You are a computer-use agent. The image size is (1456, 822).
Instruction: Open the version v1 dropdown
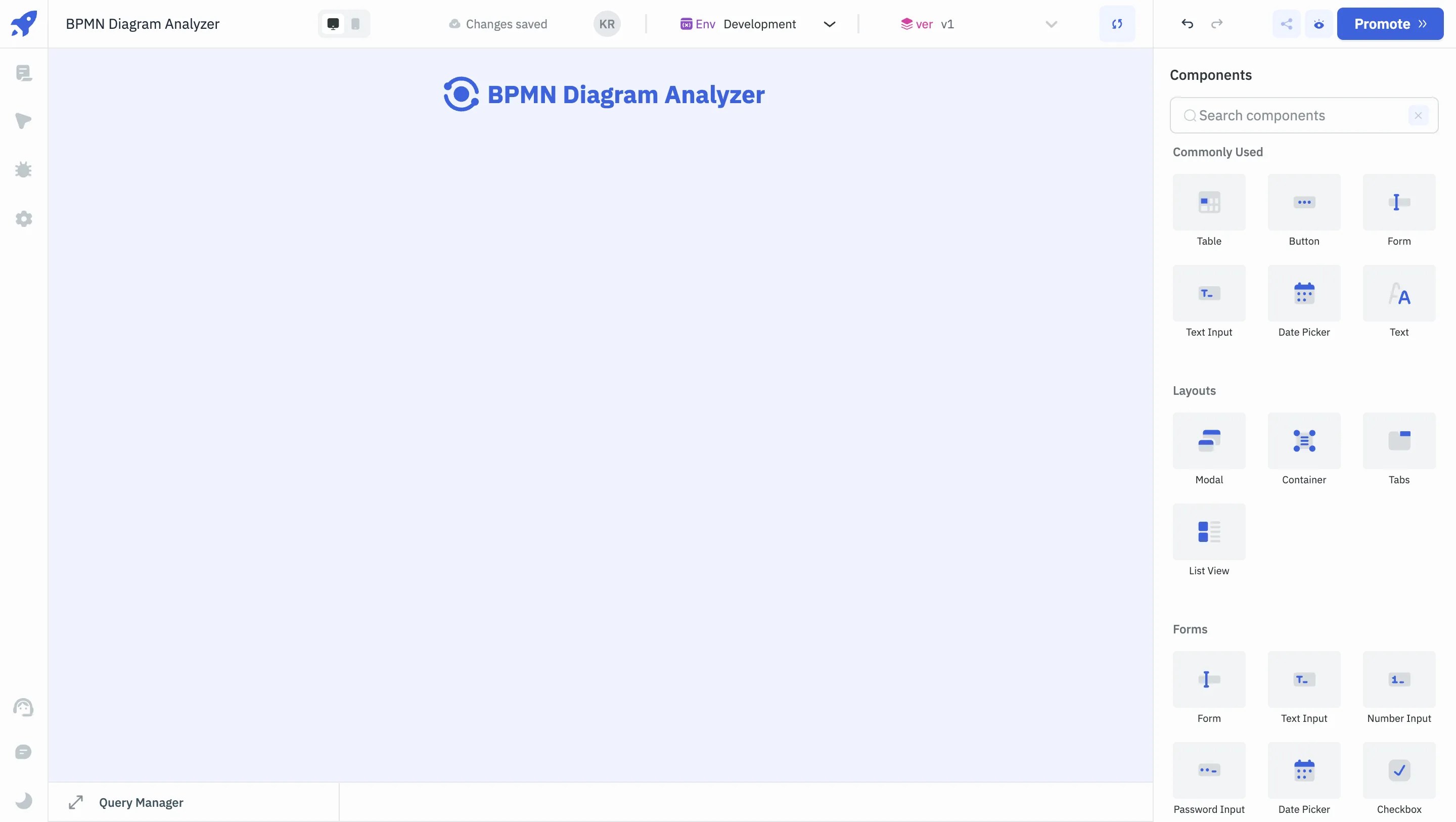pyautogui.click(x=1051, y=24)
